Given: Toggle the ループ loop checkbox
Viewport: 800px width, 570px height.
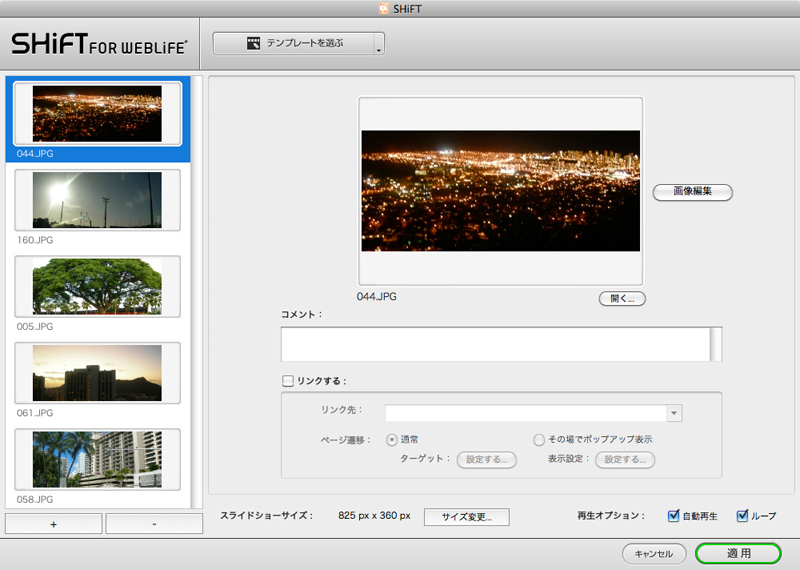Looking at the screenshot, I should pyautogui.click(x=743, y=517).
